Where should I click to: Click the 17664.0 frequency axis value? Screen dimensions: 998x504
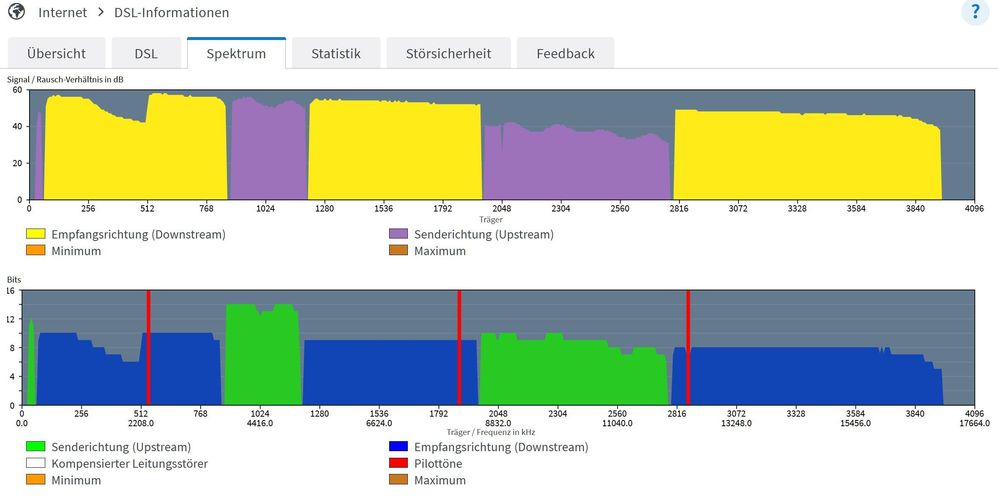pyautogui.click(x=974, y=423)
